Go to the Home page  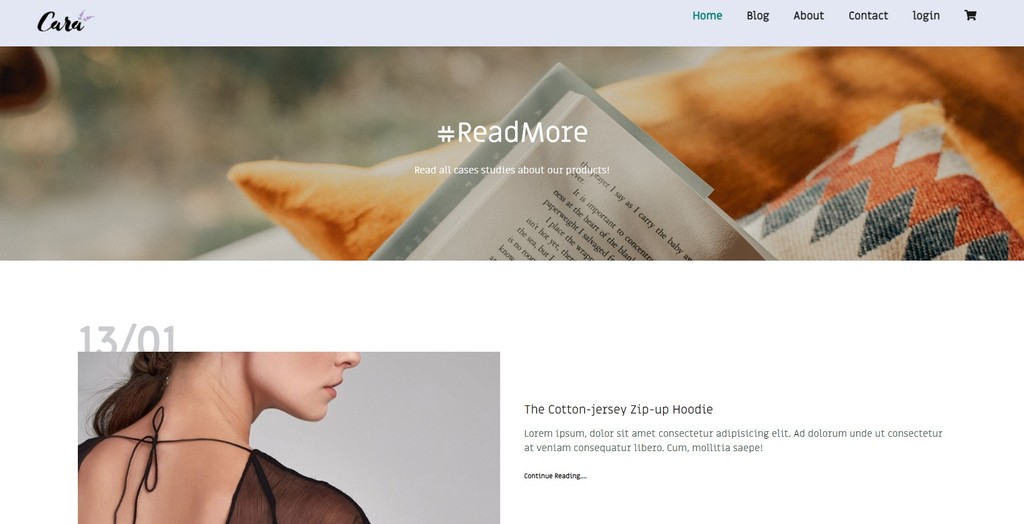[707, 16]
